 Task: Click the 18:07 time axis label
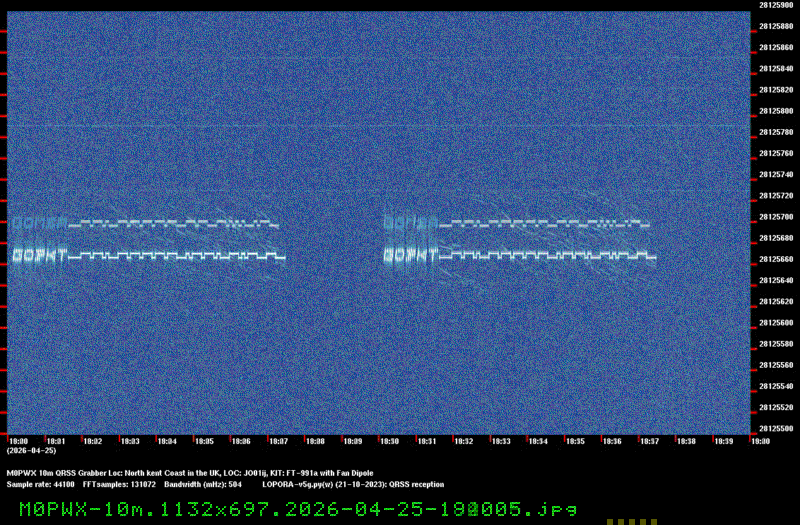279,441
